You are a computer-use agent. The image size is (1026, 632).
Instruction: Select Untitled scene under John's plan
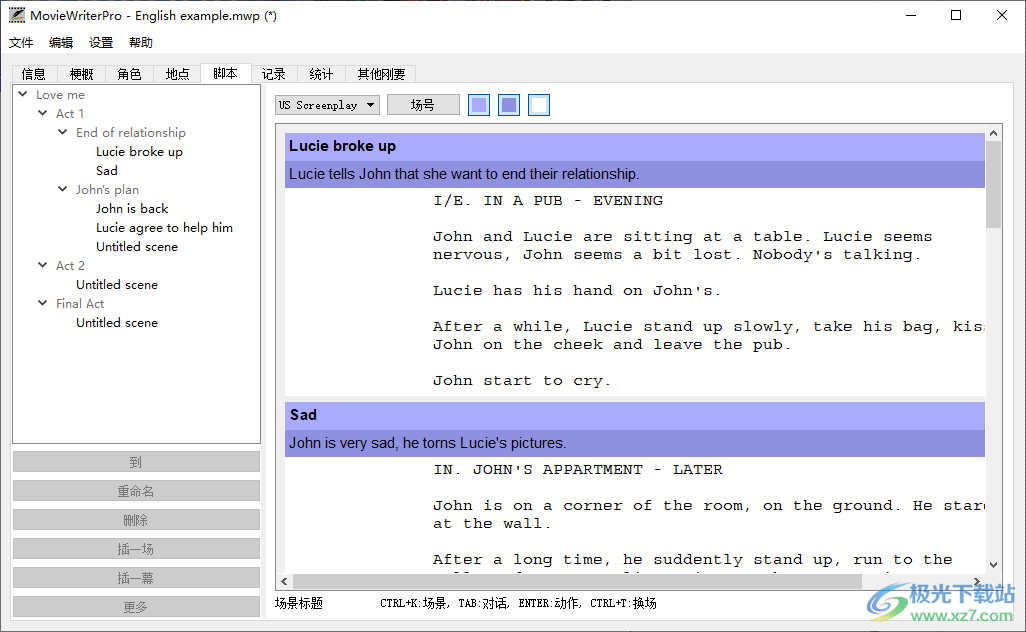point(137,246)
